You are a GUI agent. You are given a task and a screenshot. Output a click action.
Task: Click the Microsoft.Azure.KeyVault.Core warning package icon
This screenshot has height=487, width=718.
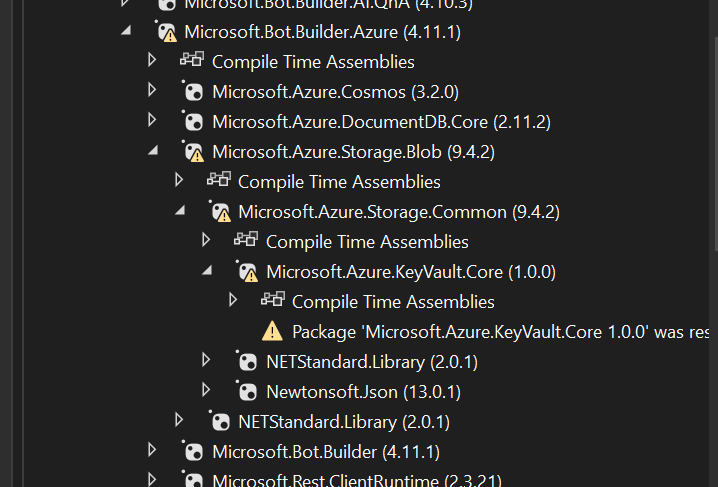(246, 272)
